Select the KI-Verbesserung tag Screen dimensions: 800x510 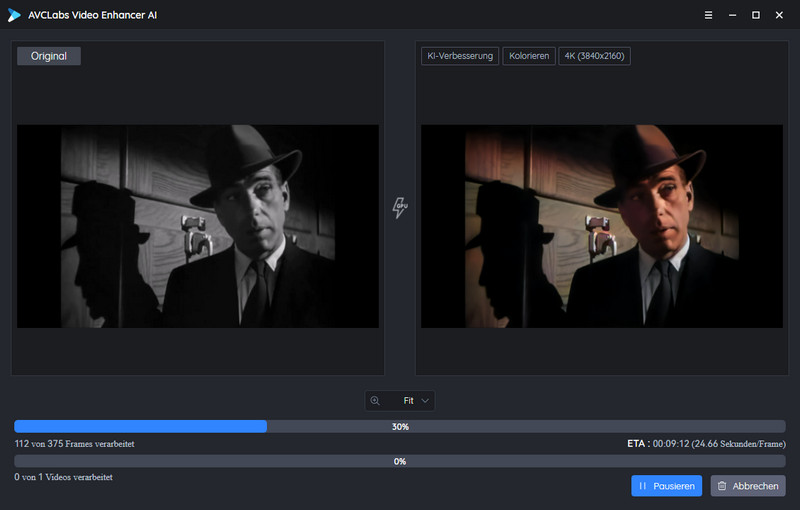(x=460, y=56)
